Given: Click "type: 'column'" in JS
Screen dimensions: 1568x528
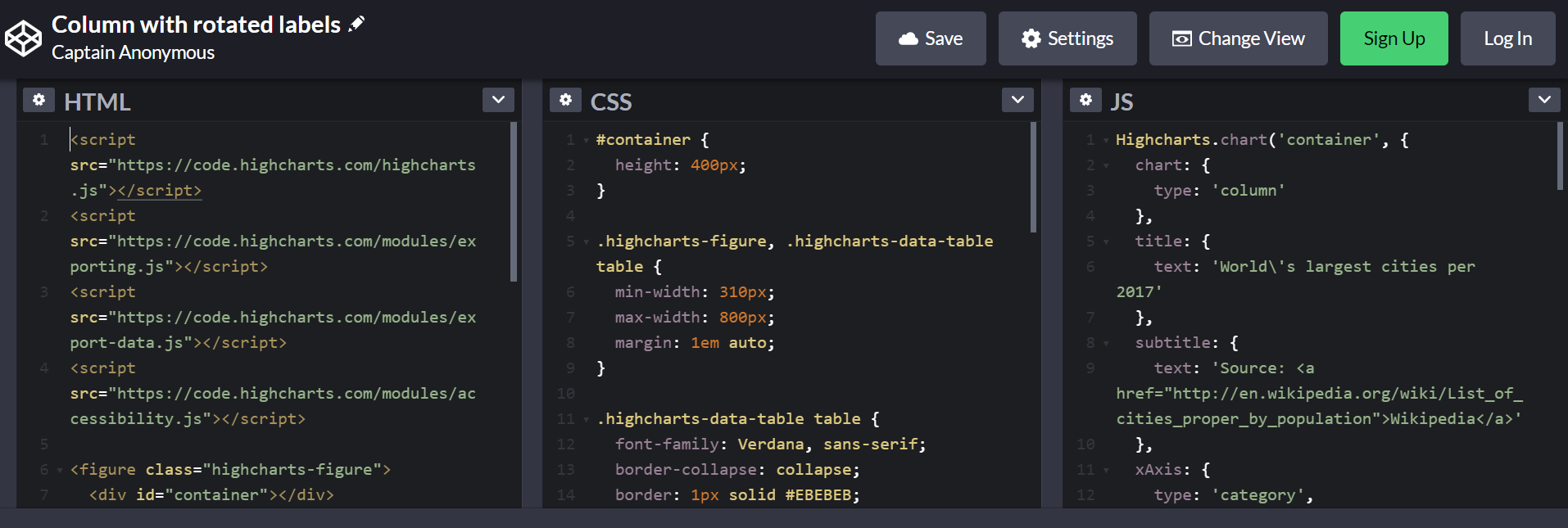Looking at the screenshot, I should pyautogui.click(x=1219, y=191).
